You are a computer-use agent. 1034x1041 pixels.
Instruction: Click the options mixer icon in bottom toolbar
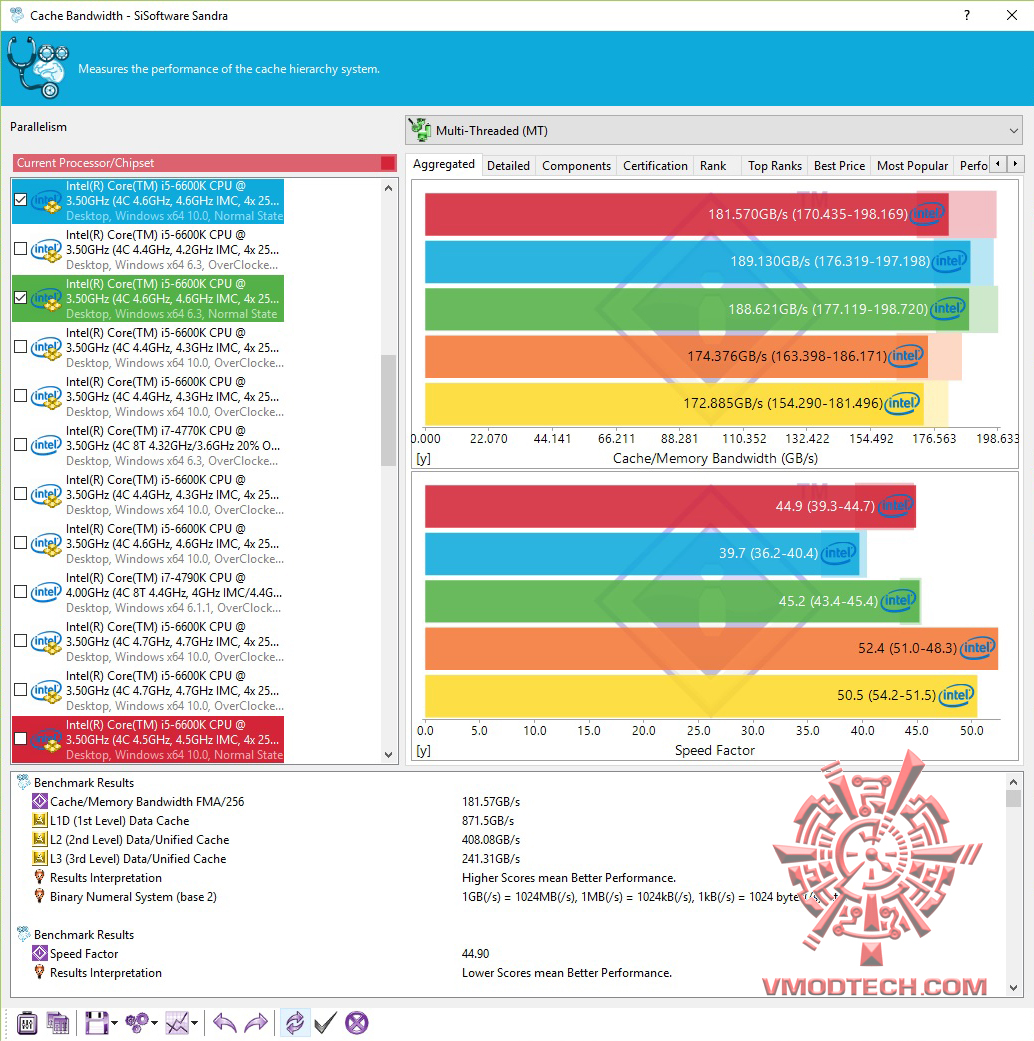[x=27, y=1022]
